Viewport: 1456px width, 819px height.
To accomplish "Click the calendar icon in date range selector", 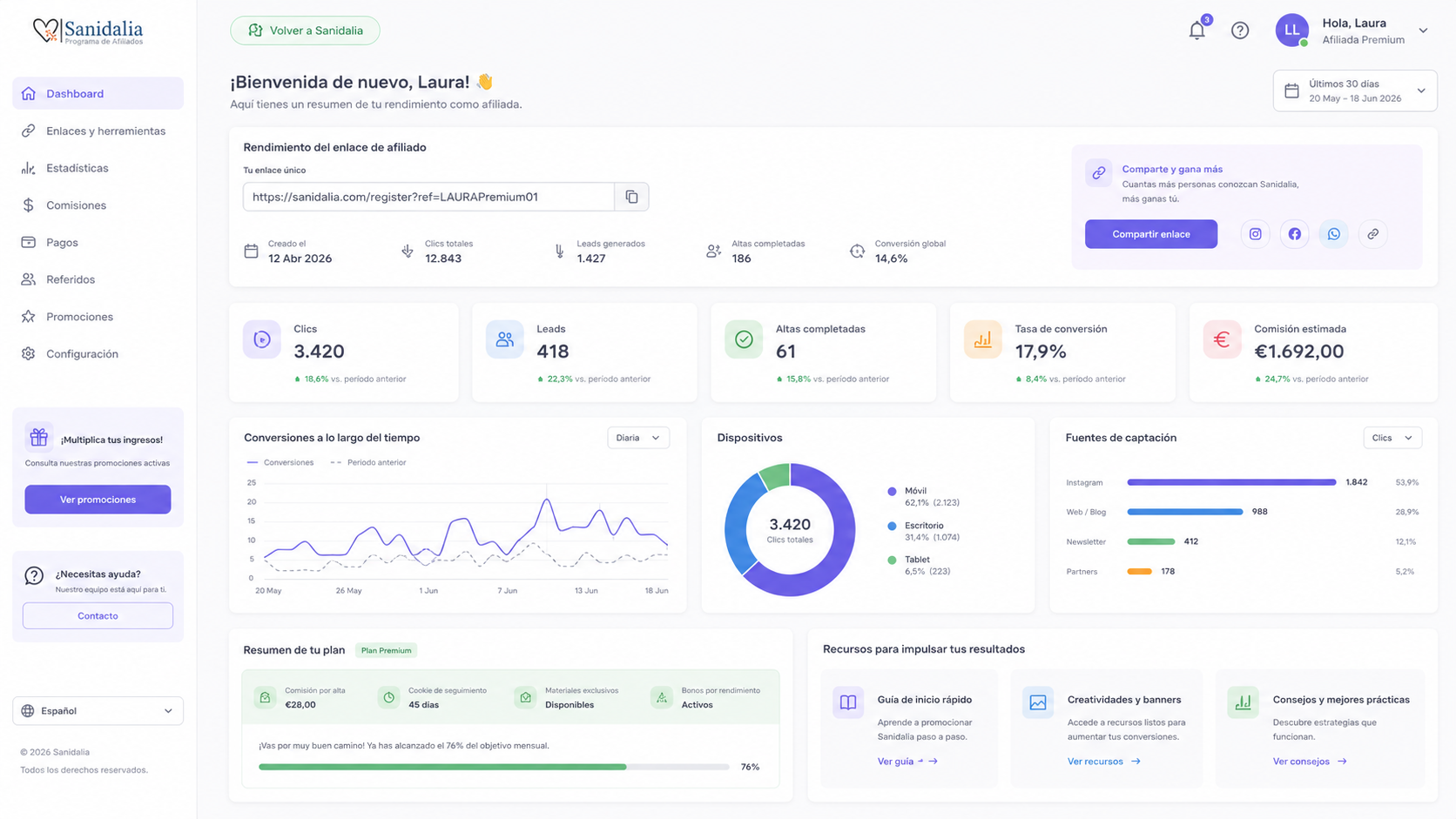I will click(1292, 91).
